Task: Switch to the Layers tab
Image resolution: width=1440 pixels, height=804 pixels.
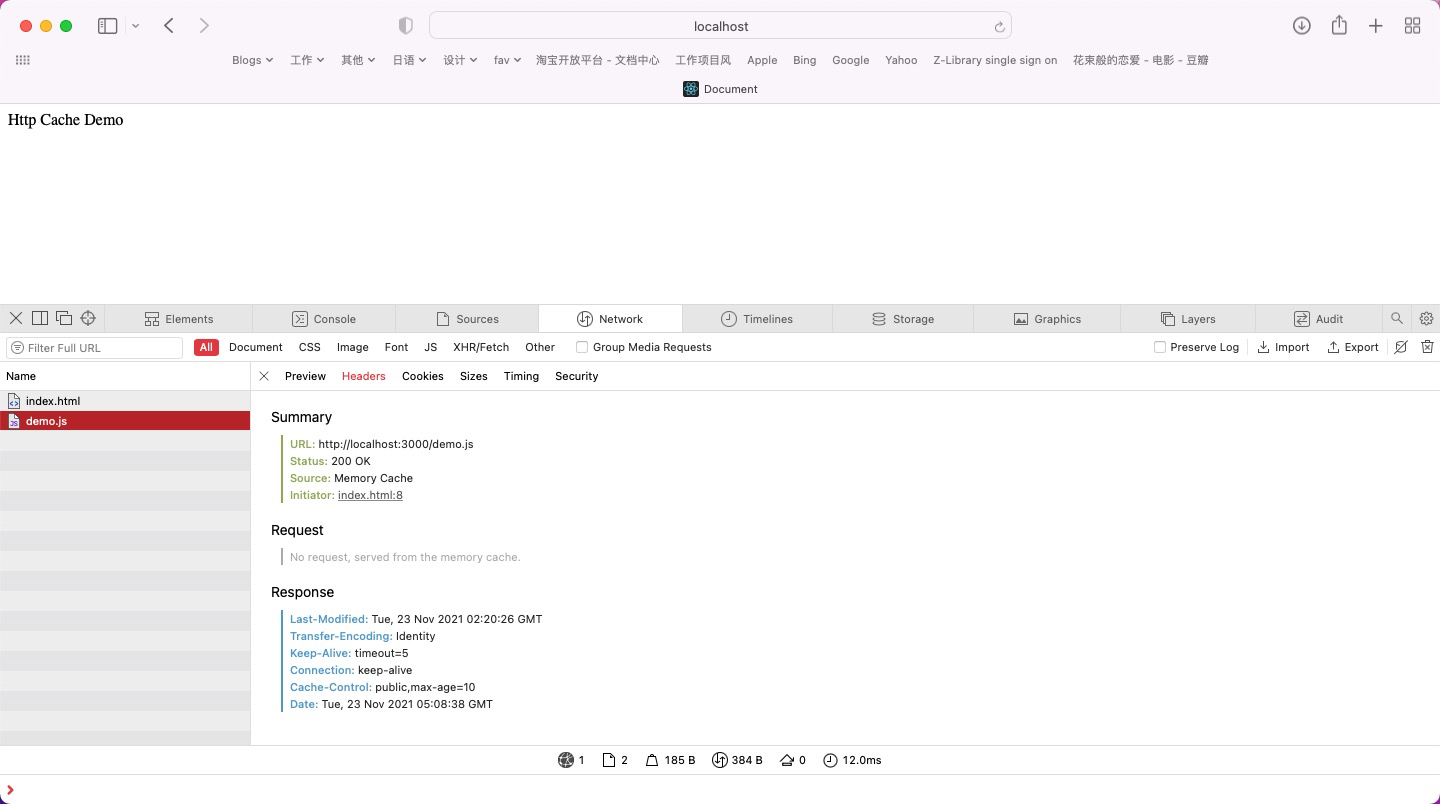Action: click(1188, 319)
